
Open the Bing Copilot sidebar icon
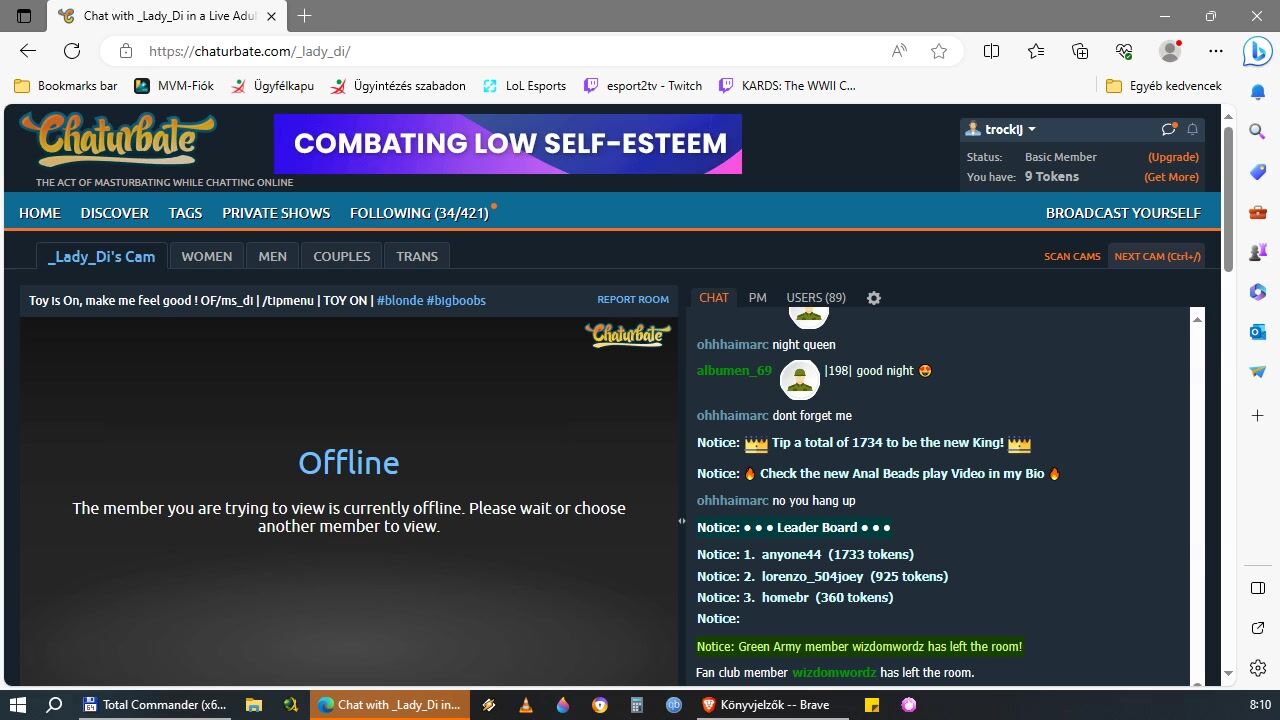pyautogui.click(x=1258, y=51)
